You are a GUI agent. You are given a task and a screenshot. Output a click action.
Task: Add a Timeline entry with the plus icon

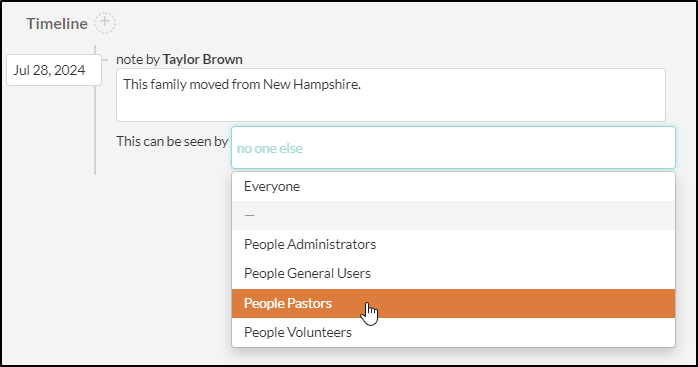pyautogui.click(x=105, y=23)
